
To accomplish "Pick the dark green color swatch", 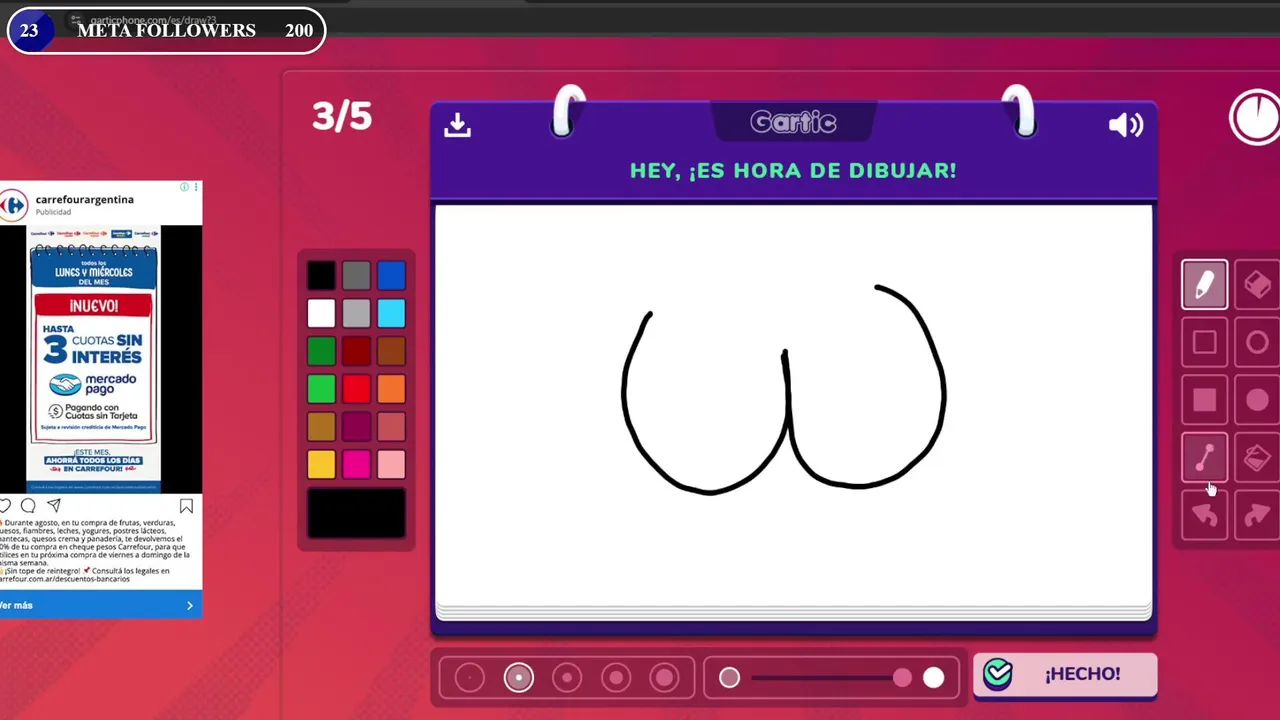I will click(321, 351).
